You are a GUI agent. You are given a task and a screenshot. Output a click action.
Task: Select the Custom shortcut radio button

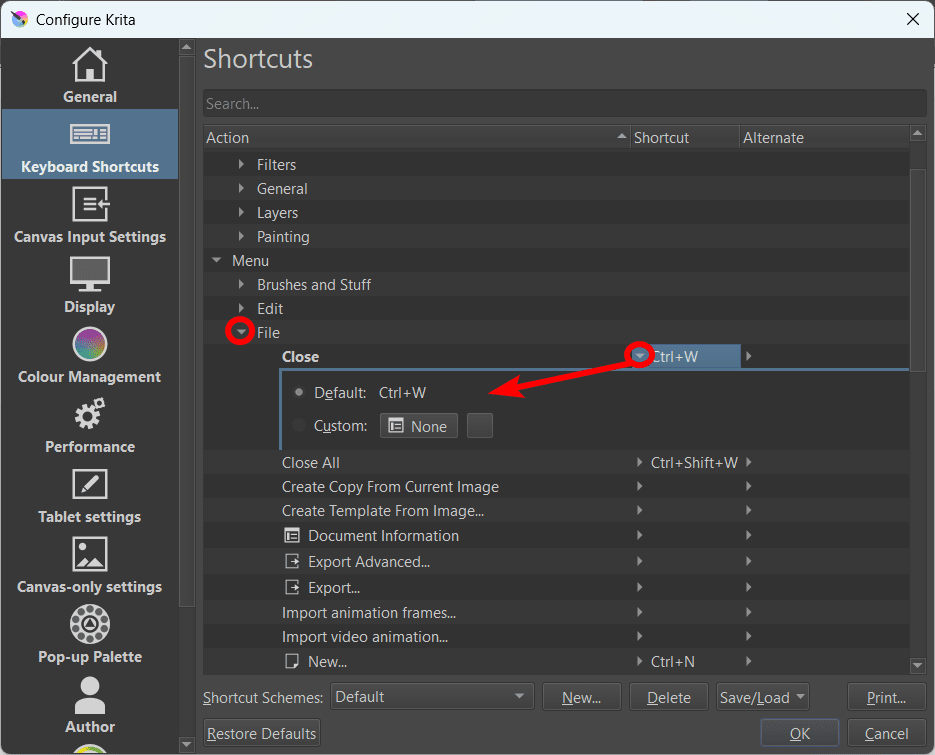[x=300, y=426]
